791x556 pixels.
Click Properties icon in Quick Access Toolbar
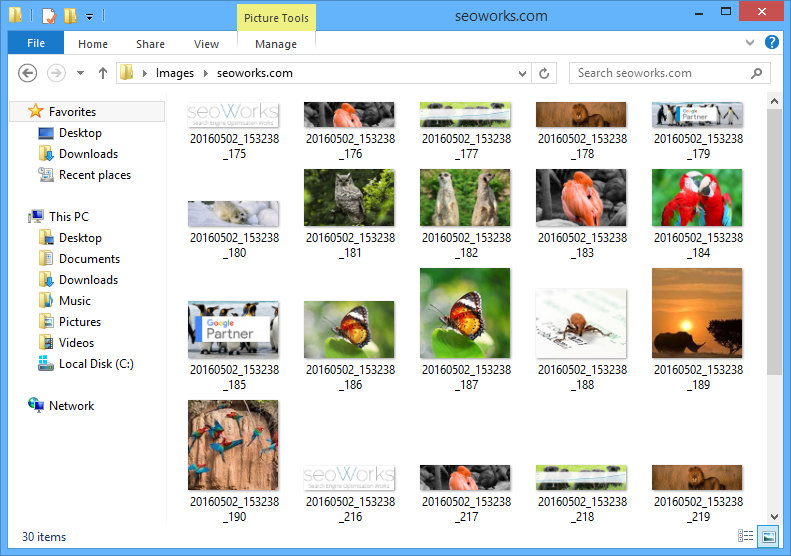[x=48, y=16]
